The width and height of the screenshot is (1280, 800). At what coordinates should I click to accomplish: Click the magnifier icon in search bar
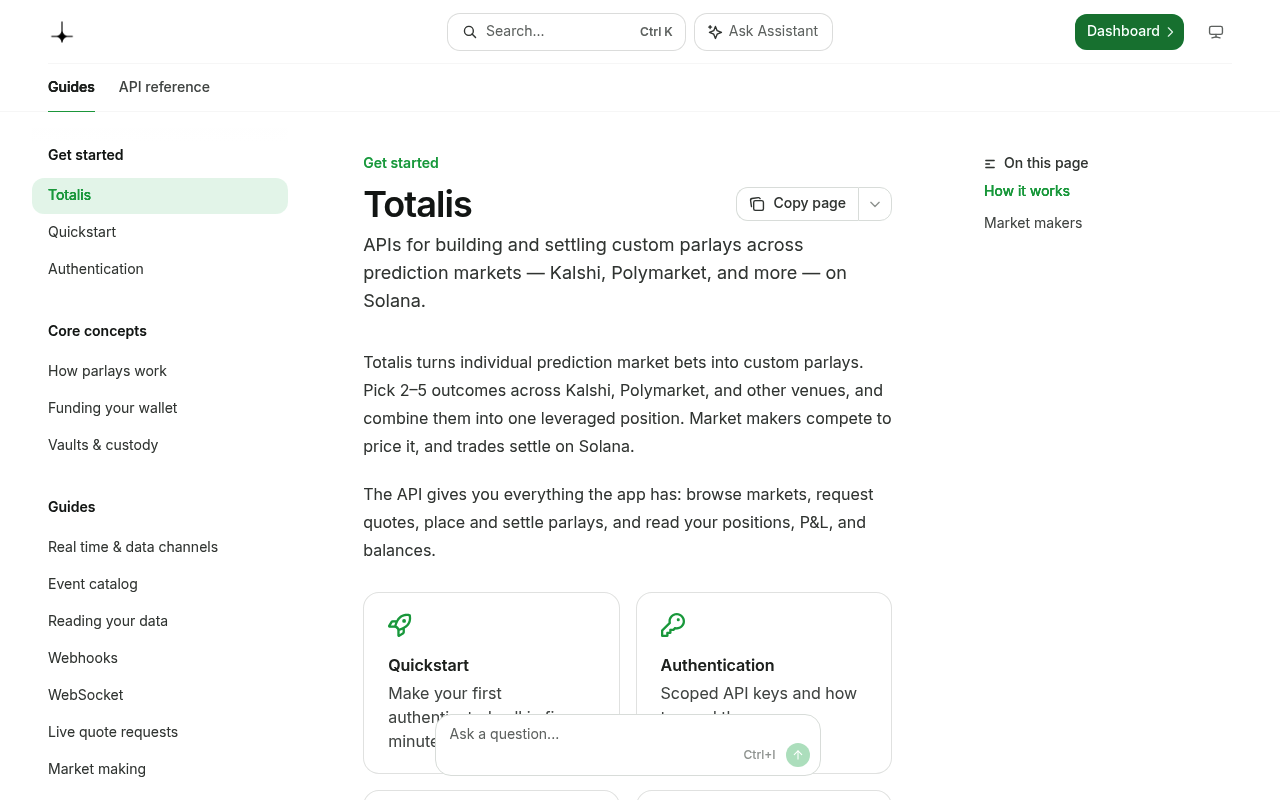coord(470,32)
